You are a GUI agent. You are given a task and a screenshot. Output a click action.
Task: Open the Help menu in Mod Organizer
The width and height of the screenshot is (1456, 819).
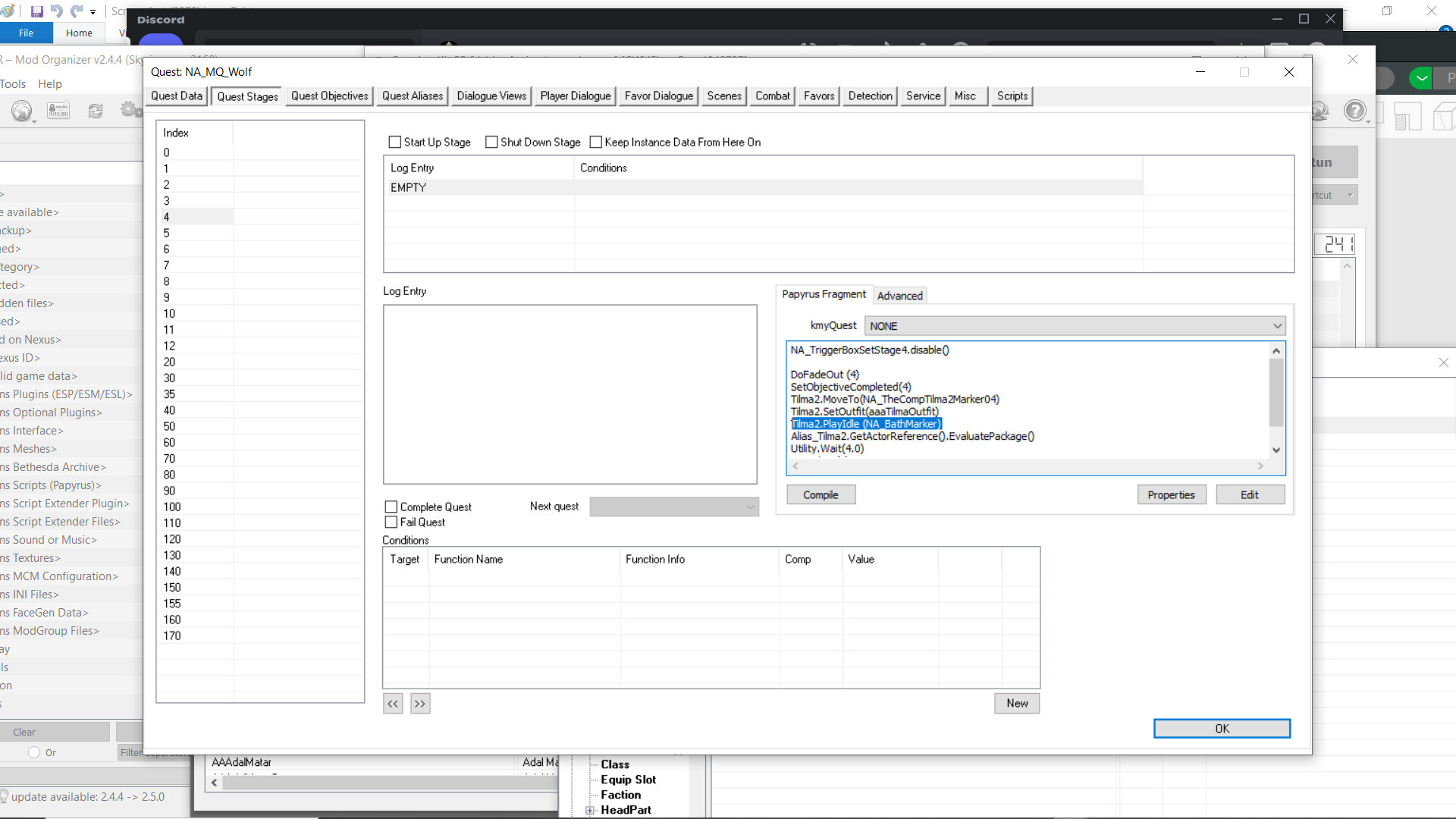[50, 84]
